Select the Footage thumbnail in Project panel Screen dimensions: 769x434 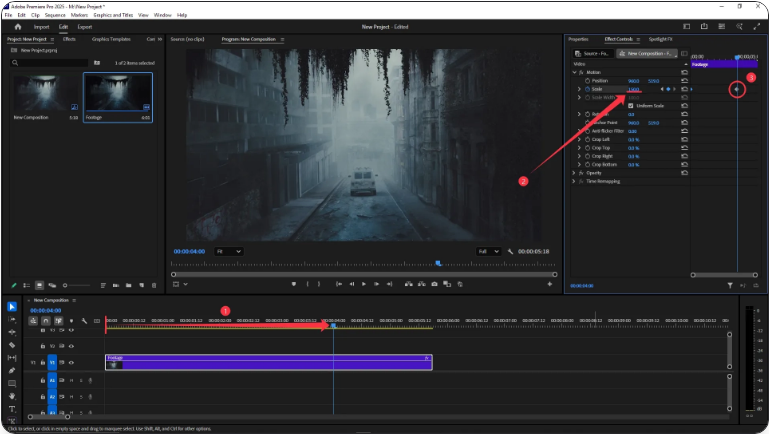coord(117,92)
